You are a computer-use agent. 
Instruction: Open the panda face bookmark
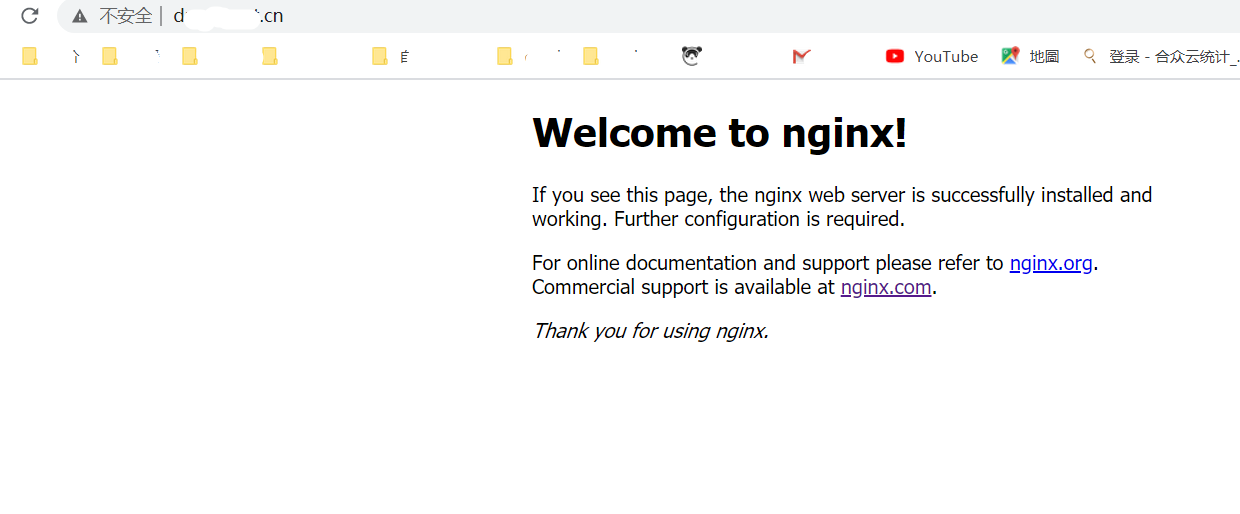[x=691, y=57]
